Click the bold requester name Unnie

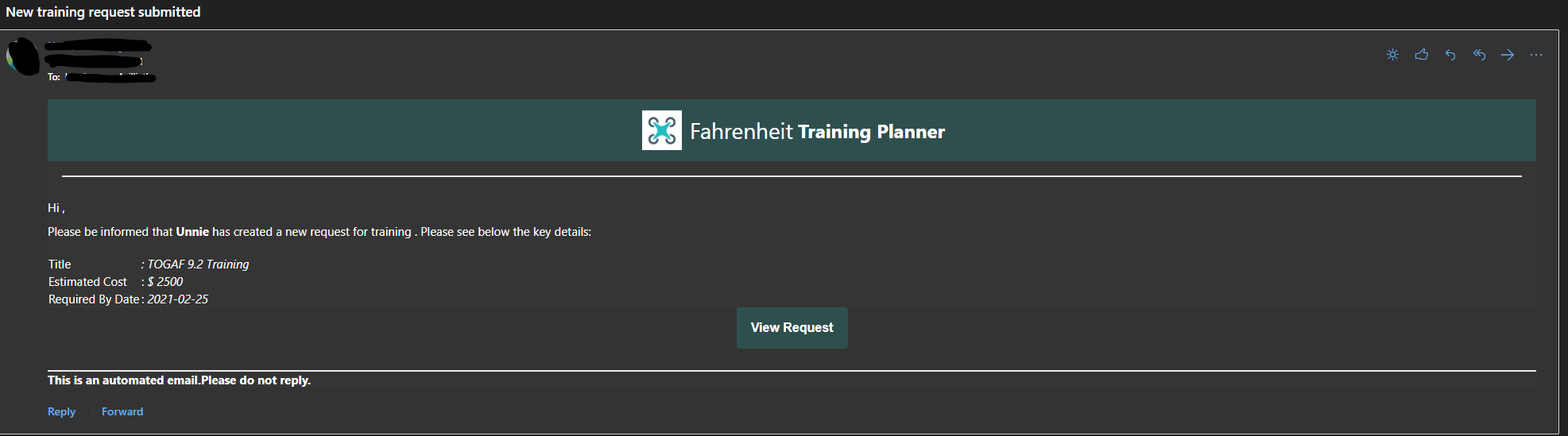click(x=192, y=232)
